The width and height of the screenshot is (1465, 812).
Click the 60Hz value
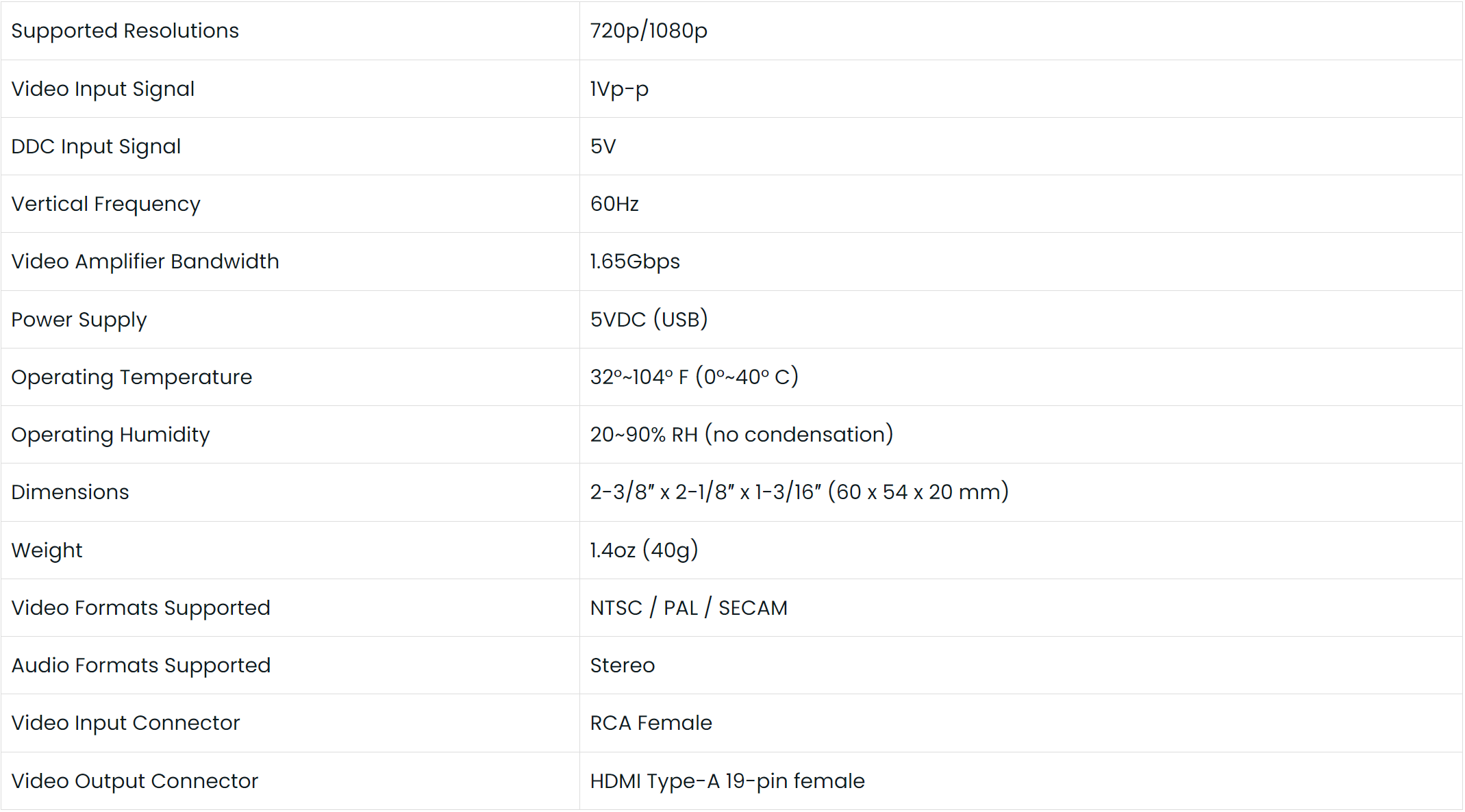point(614,204)
